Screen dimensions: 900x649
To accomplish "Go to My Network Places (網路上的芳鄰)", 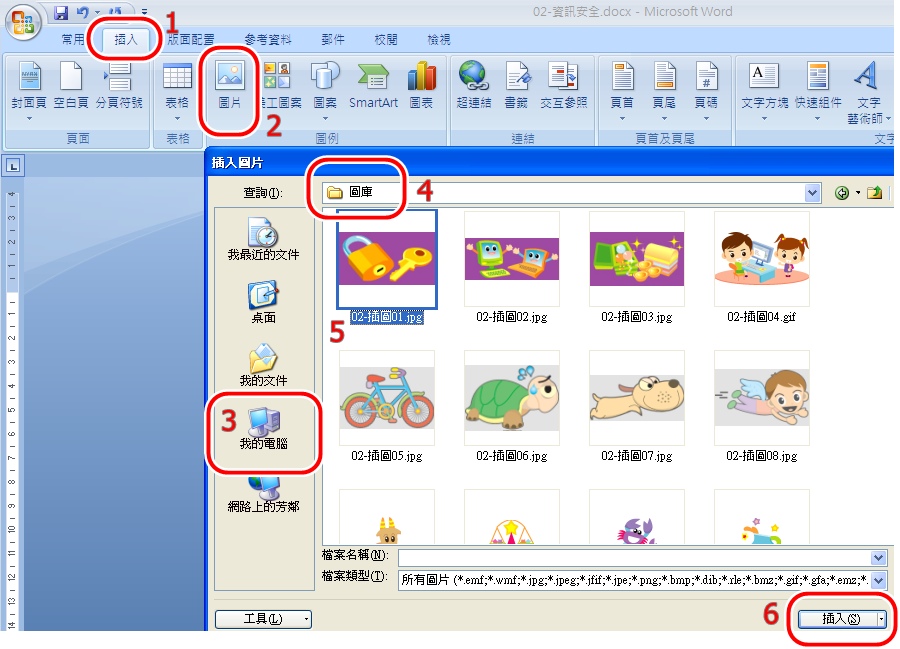I will (x=263, y=494).
